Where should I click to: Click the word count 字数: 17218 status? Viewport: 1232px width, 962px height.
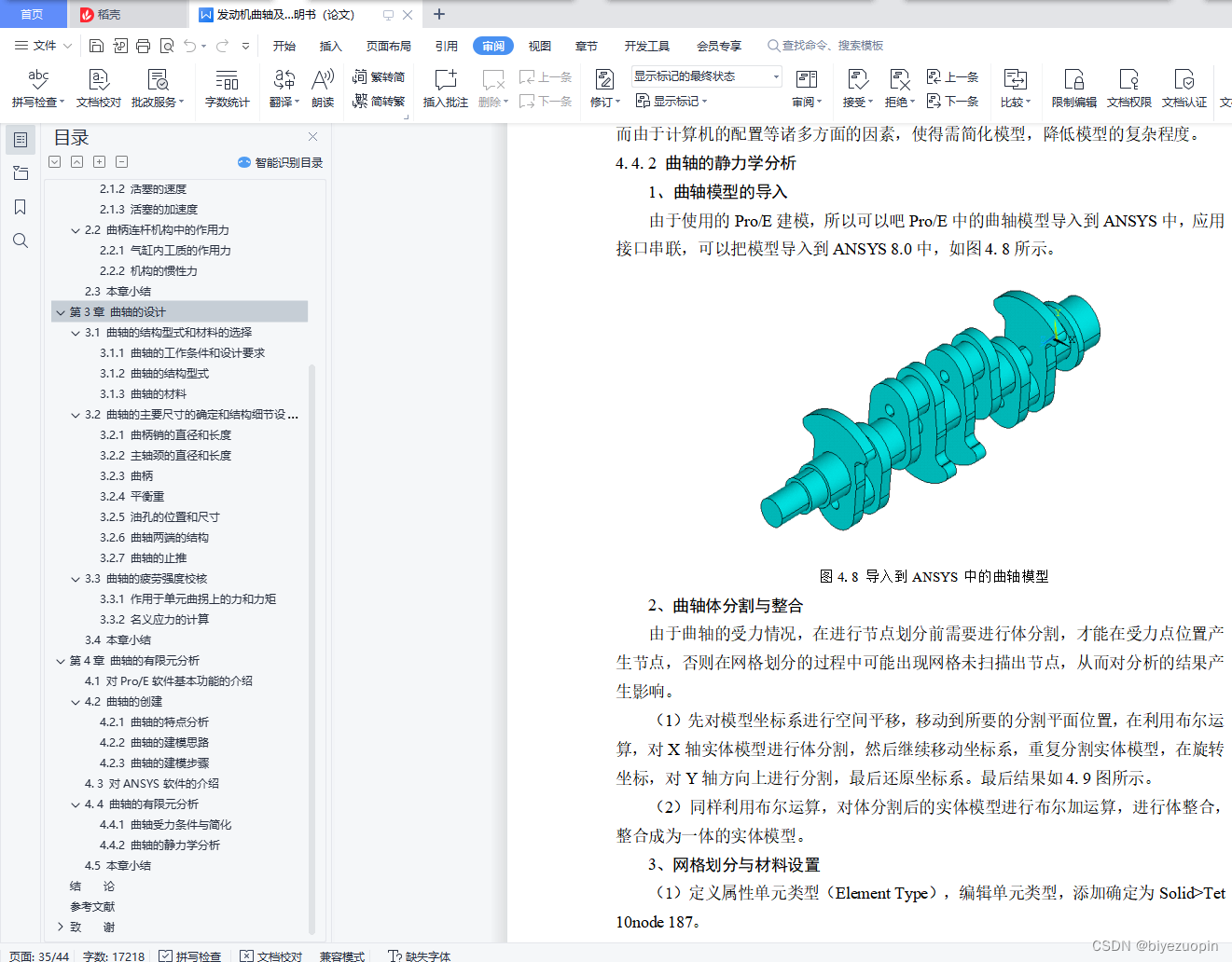tap(114, 955)
